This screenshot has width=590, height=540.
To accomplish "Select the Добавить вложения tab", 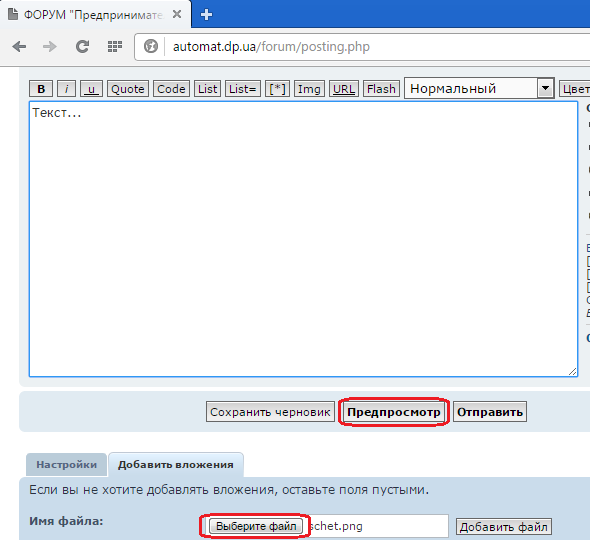I will (176, 465).
